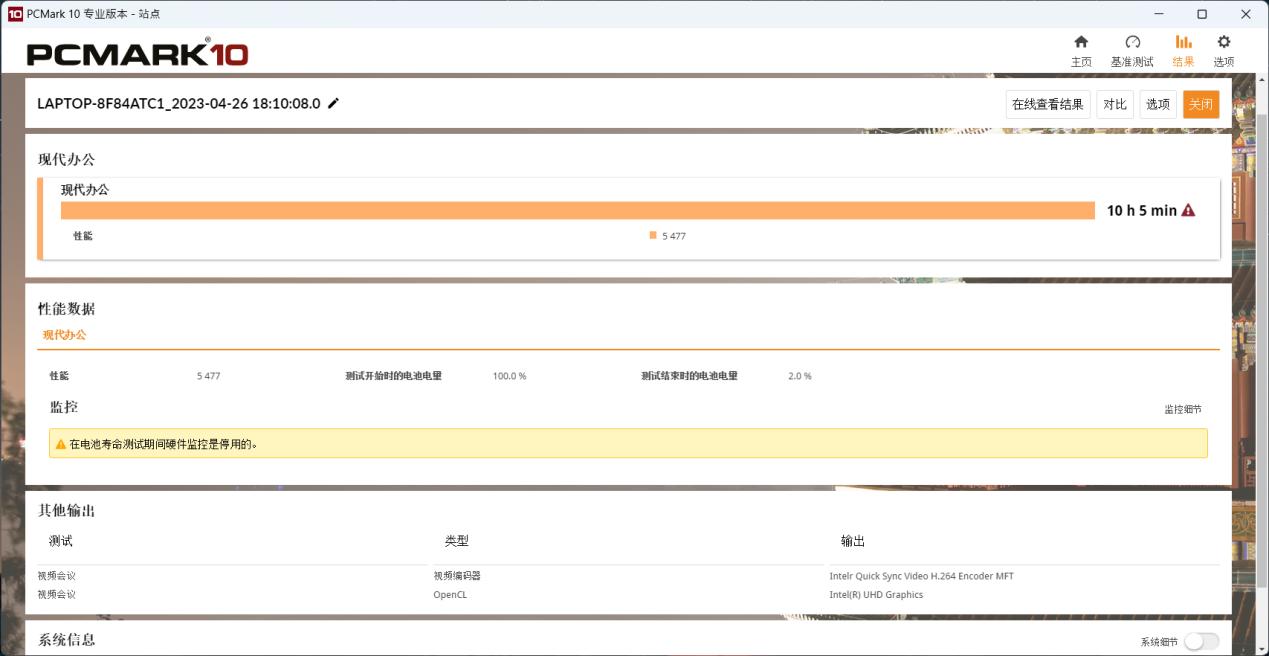This screenshot has width=1269, height=656.
Task: Click the 输出 column header
Action: 853,541
